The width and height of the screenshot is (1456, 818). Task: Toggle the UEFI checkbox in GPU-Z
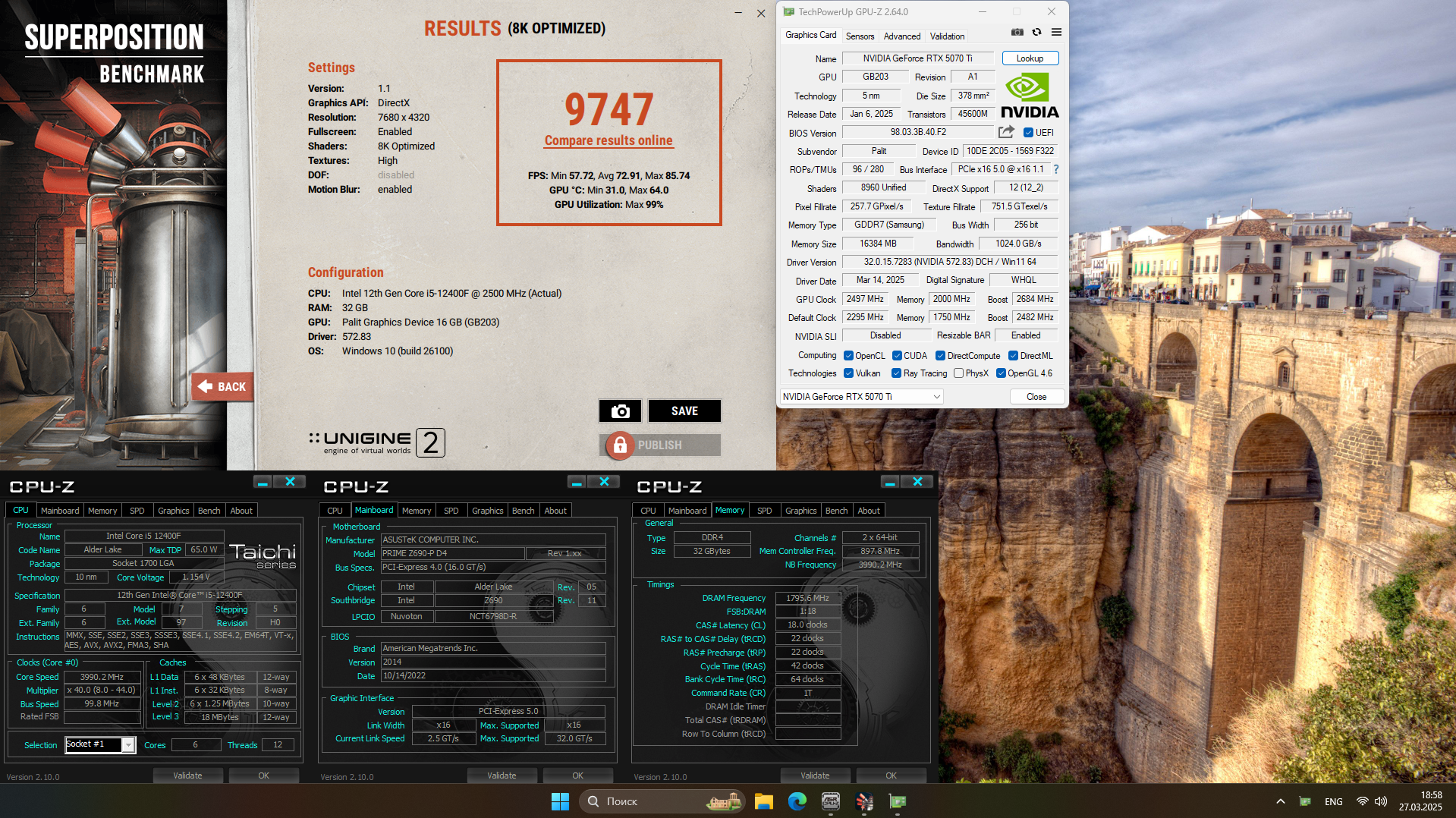[1028, 133]
